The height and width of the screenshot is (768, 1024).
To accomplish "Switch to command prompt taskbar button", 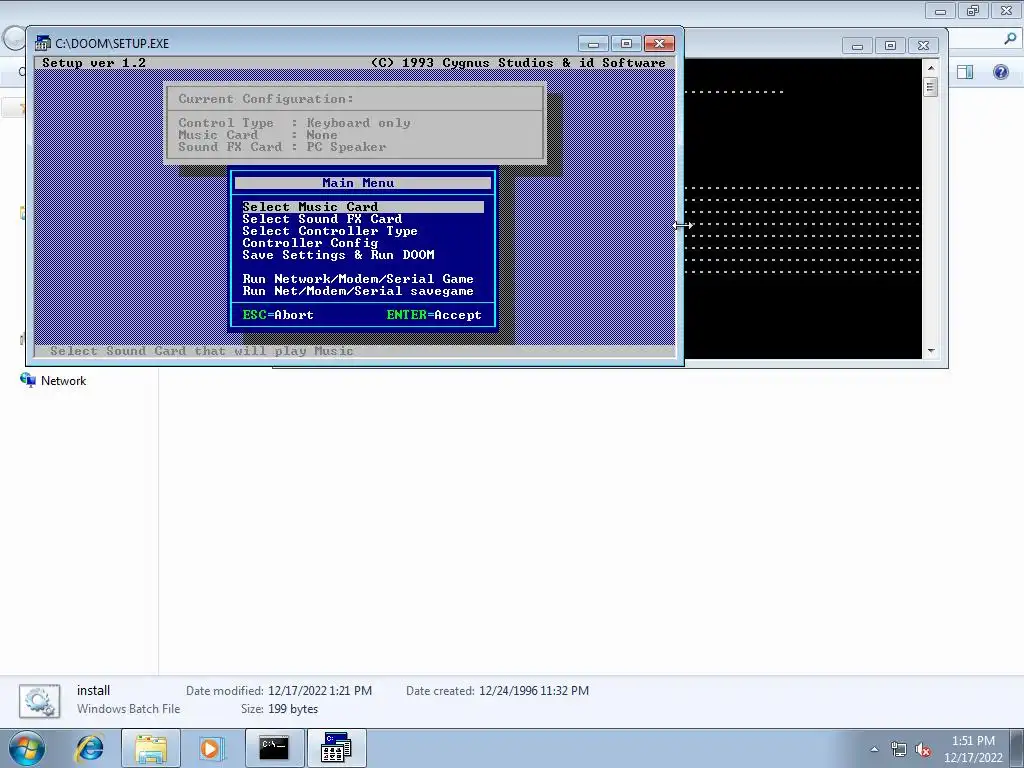I will (x=274, y=748).
